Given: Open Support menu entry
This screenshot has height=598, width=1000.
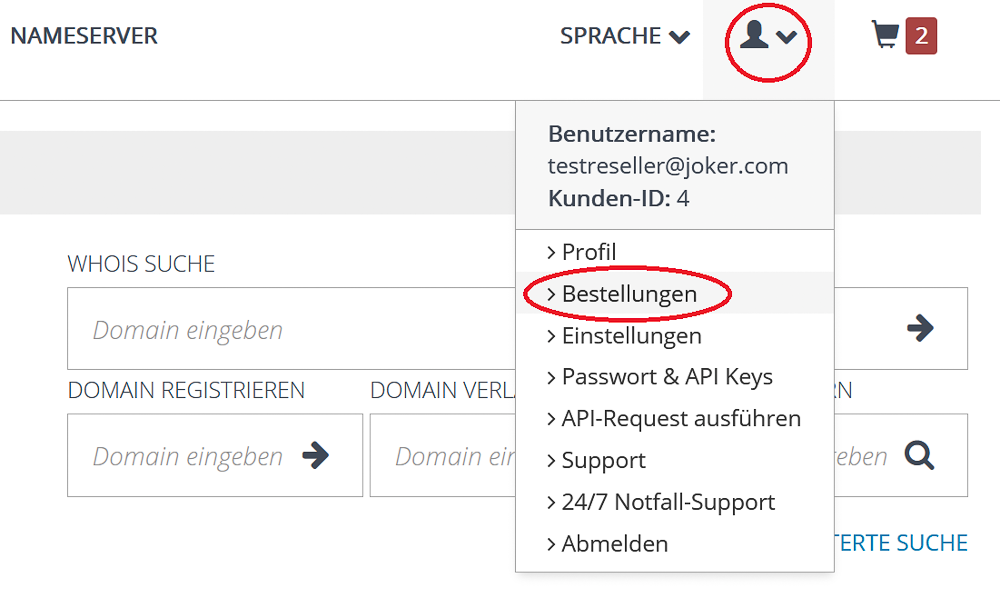Looking at the screenshot, I should (675, 460).
